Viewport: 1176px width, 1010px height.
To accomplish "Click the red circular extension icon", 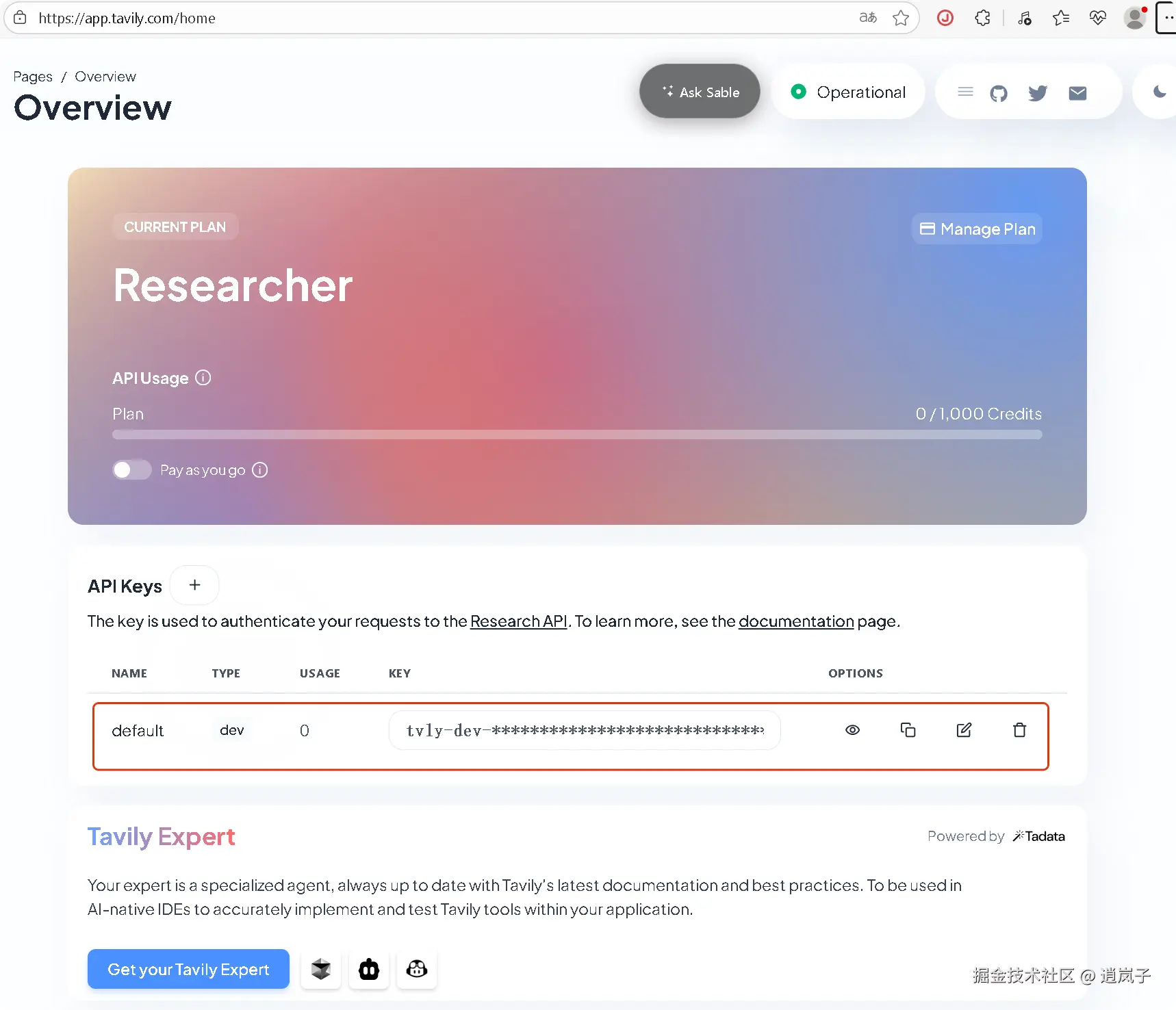I will click(945, 18).
